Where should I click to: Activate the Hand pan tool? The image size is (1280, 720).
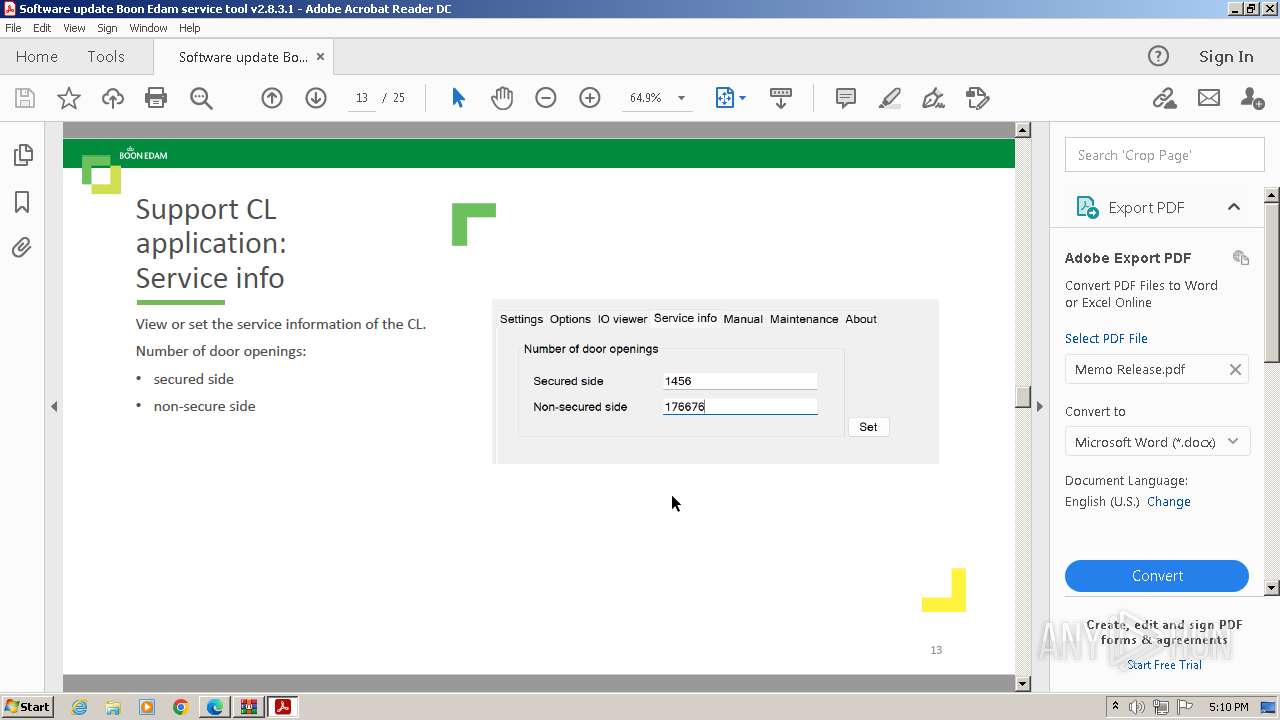[x=502, y=98]
